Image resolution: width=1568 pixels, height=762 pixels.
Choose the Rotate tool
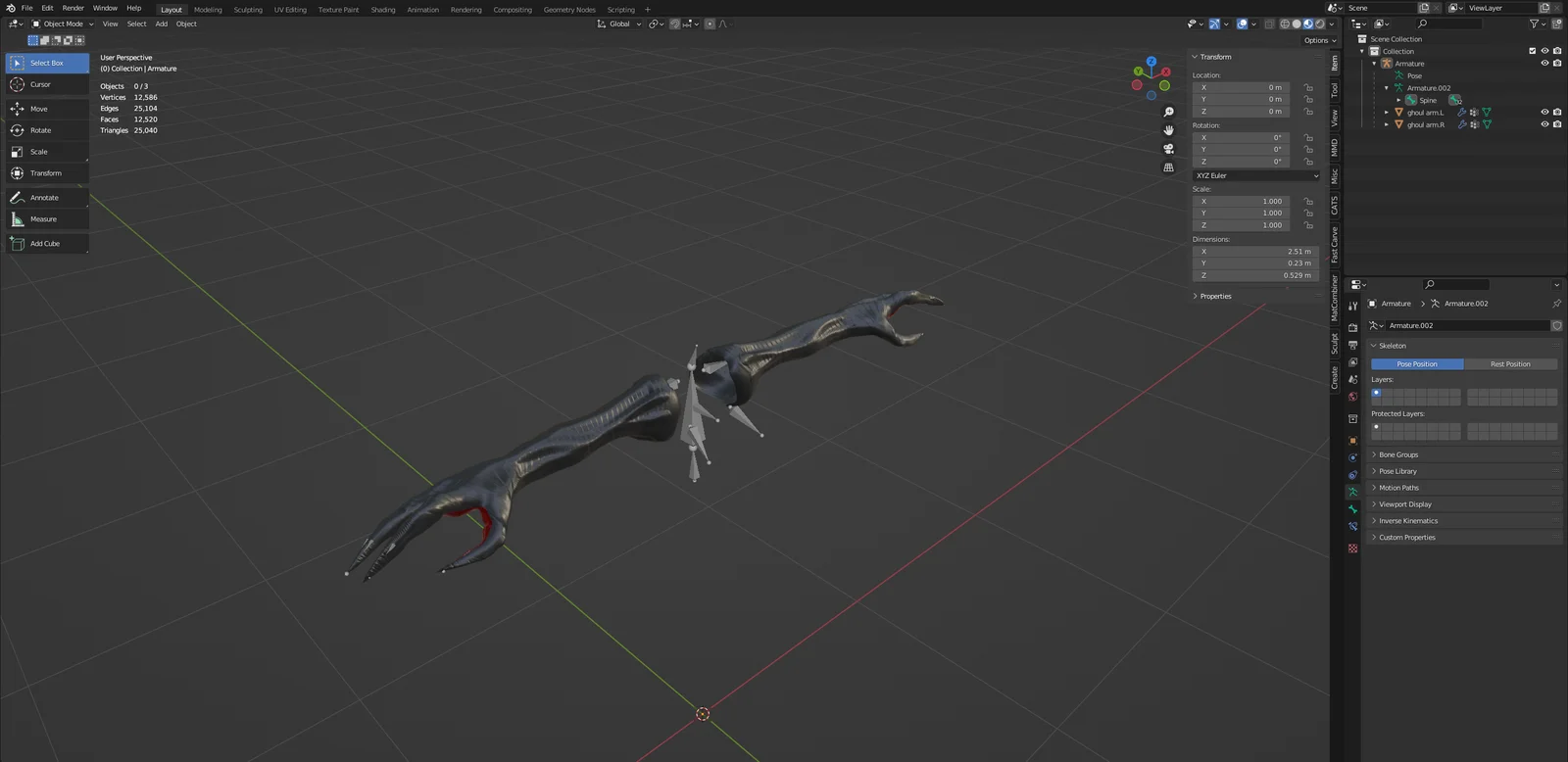pyautogui.click(x=46, y=130)
